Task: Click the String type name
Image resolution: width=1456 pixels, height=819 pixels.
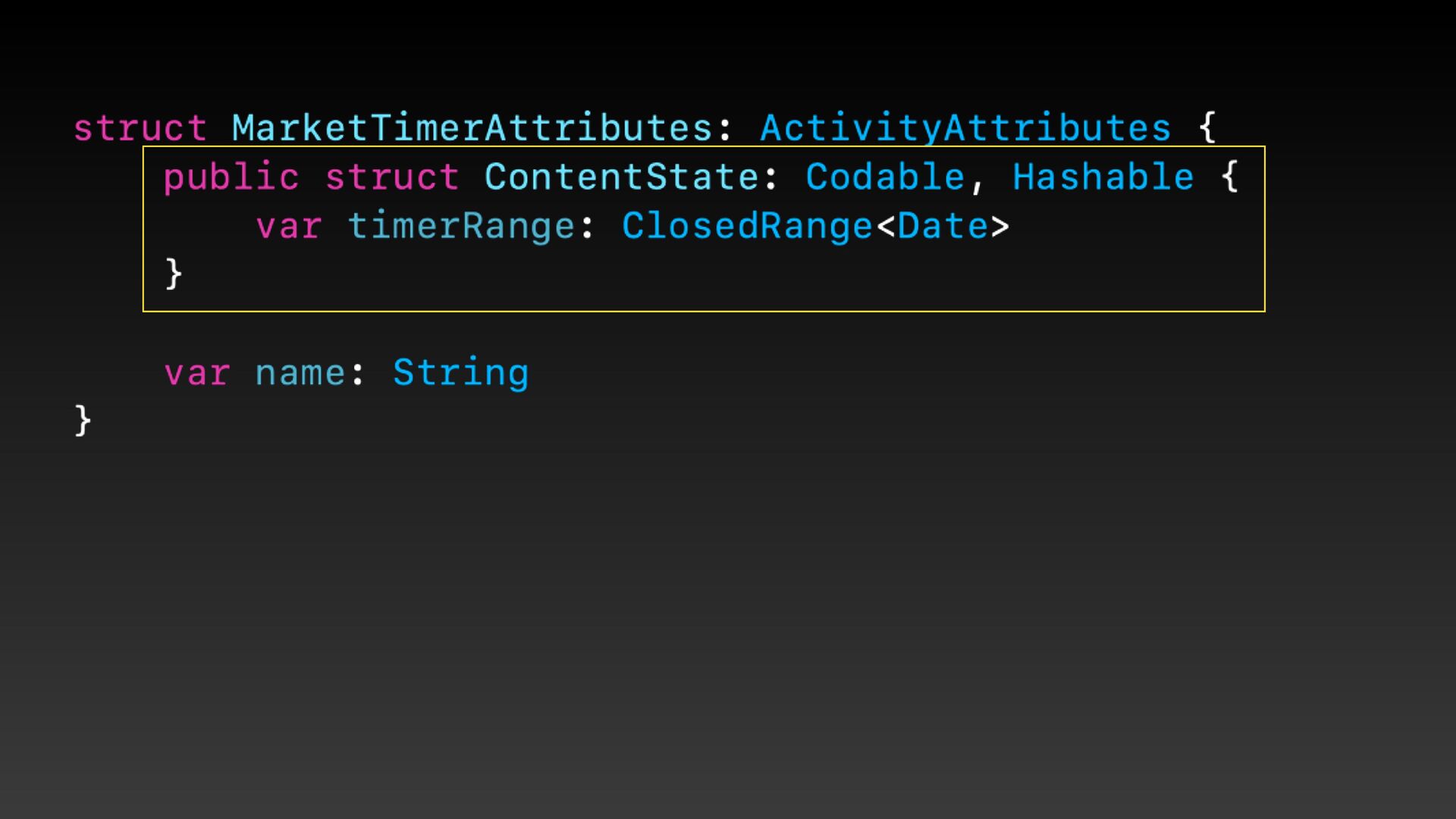Action: pyautogui.click(x=460, y=373)
